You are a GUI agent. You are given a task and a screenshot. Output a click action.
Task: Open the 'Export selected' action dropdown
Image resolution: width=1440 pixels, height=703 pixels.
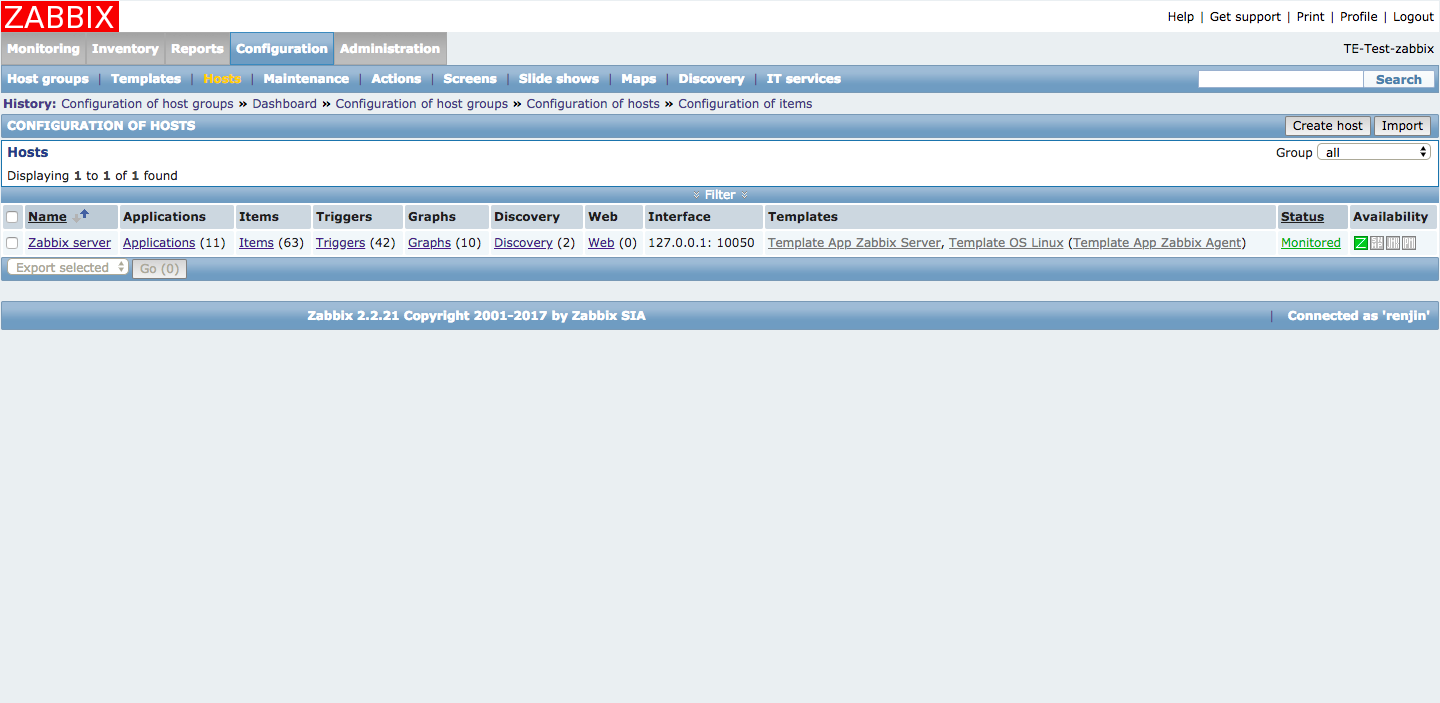(x=68, y=268)
